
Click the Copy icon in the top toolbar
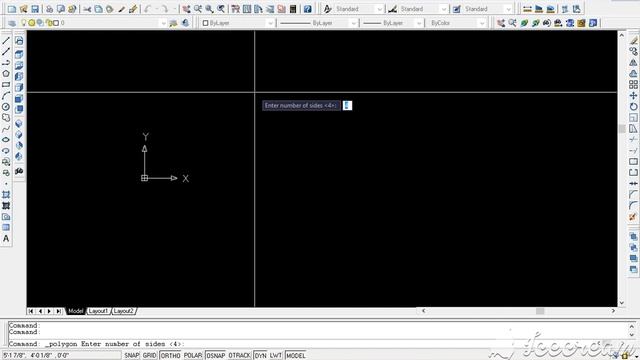pyautogui.click(x=98, y=9)
